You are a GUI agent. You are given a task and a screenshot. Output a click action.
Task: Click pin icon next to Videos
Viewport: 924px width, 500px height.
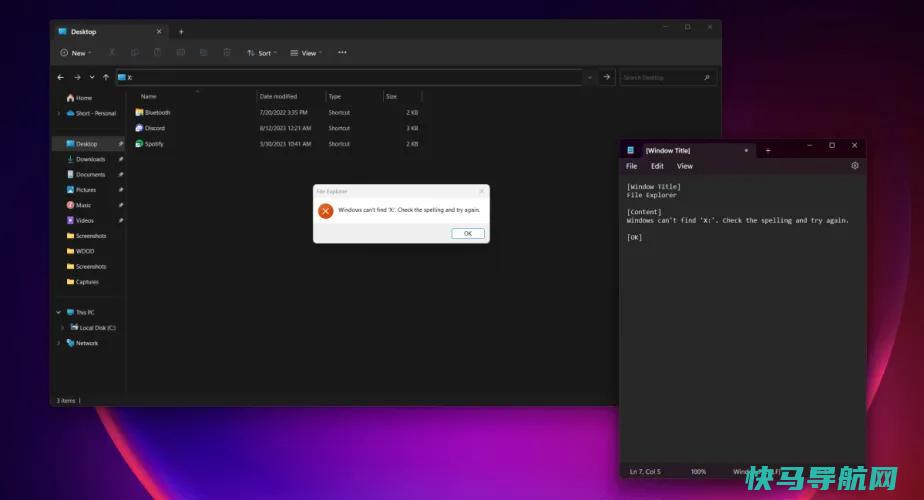click(x=120, y=221)
